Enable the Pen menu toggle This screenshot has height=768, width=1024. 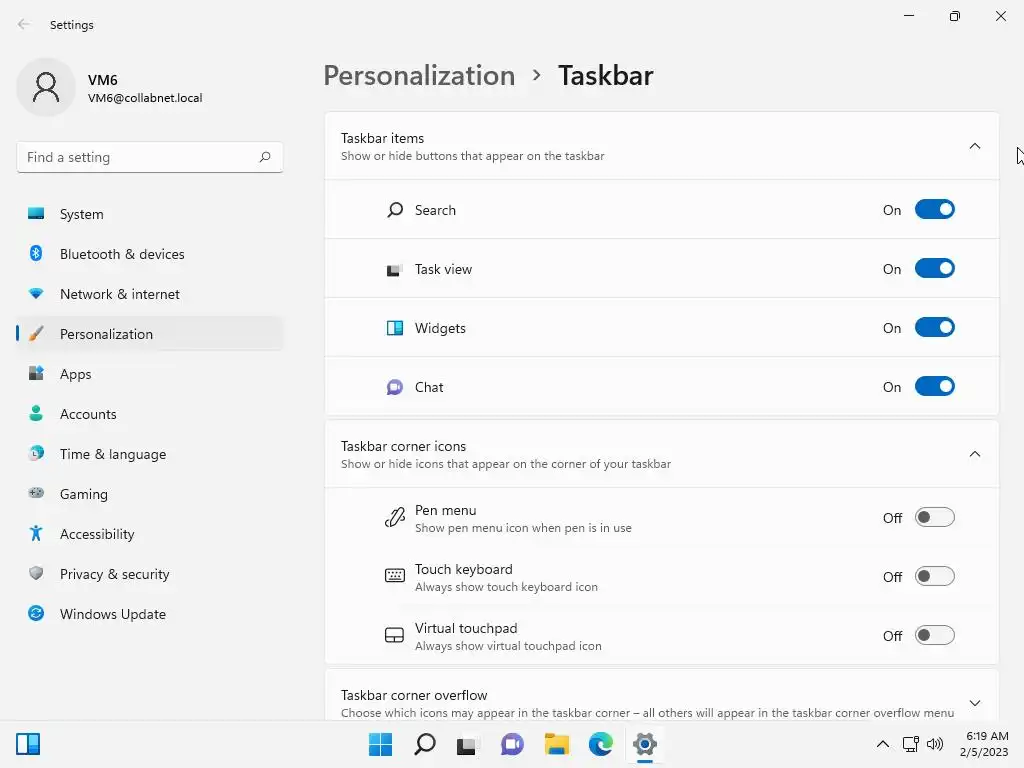click(x=935, y=517)
